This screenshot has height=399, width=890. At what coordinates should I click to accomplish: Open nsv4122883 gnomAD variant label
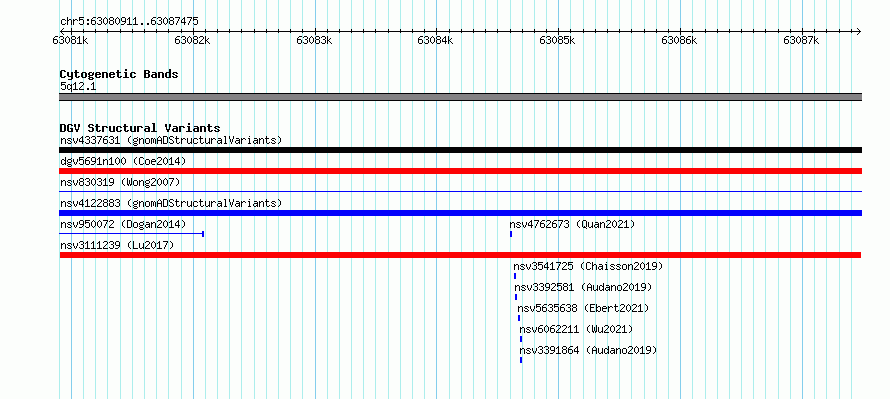coord(171,203)
